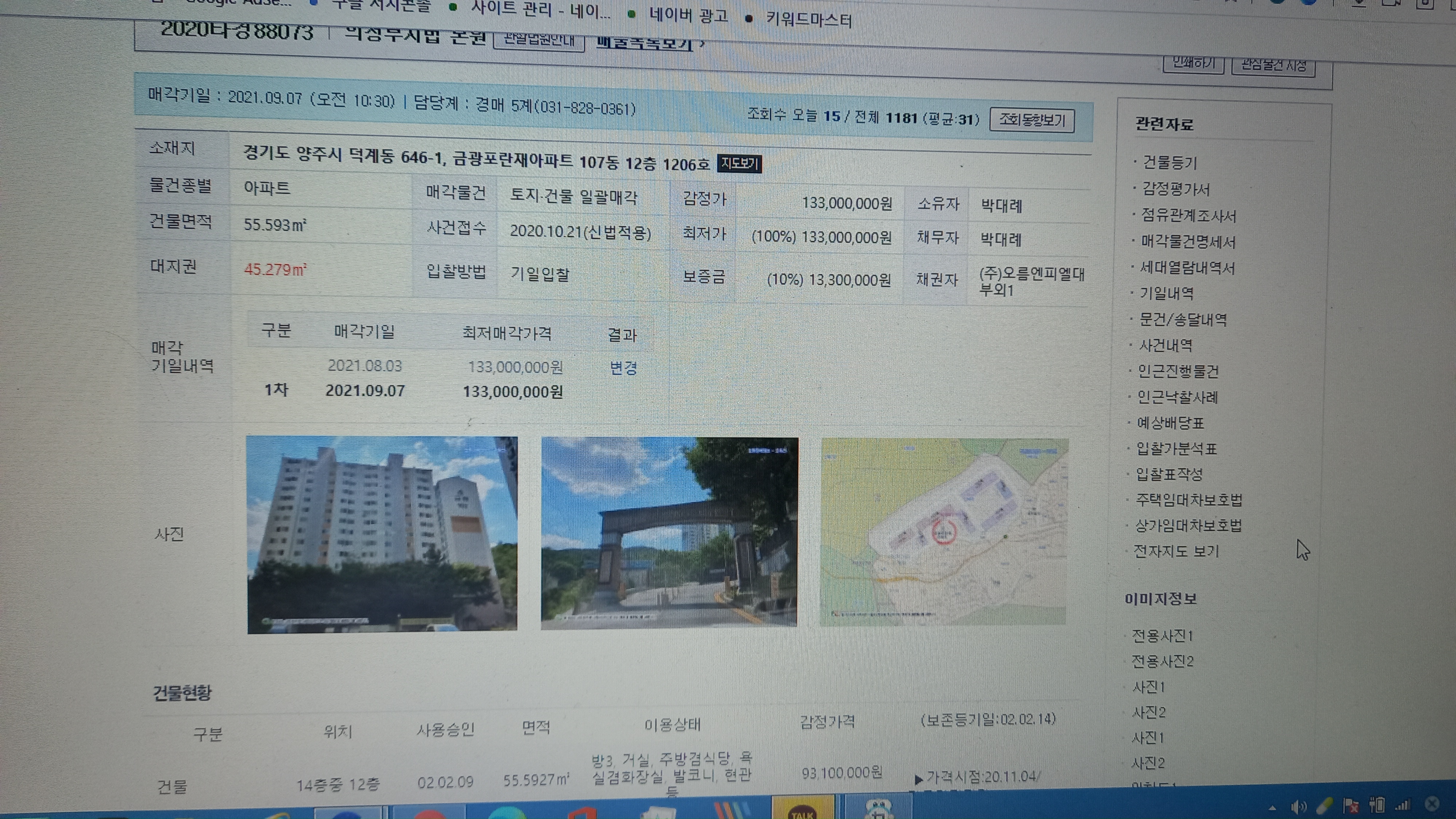Image resolution: width=1456 pixels, height=819 pixels.
Task: Click the 조회동향보기 button
Action: click(x=1032, y=120)
